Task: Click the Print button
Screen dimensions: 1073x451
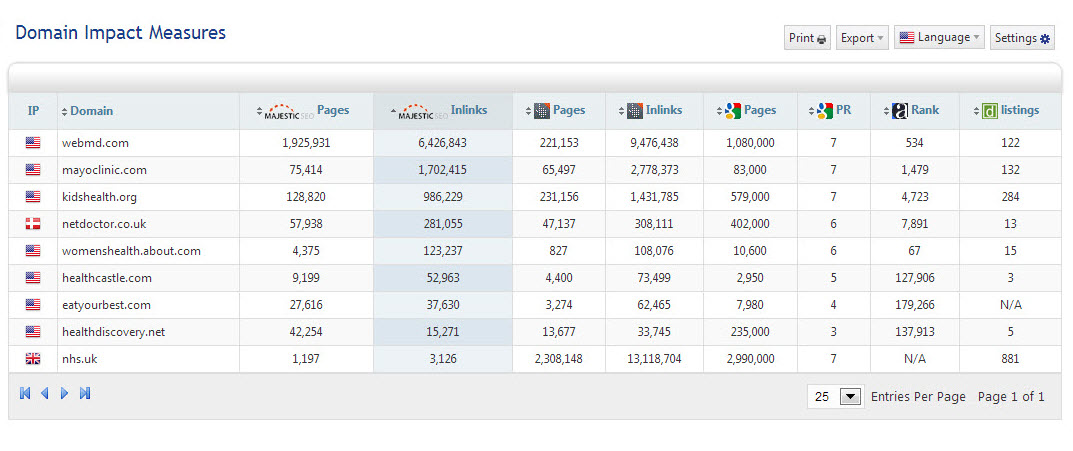Action: coord(807,38)
